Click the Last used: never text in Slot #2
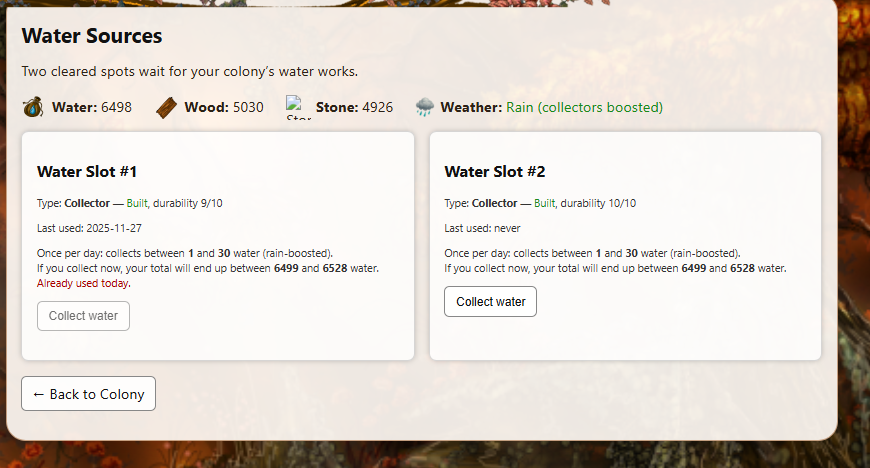The height and width of the screenshot is (468, 870). tap(482, 228)
